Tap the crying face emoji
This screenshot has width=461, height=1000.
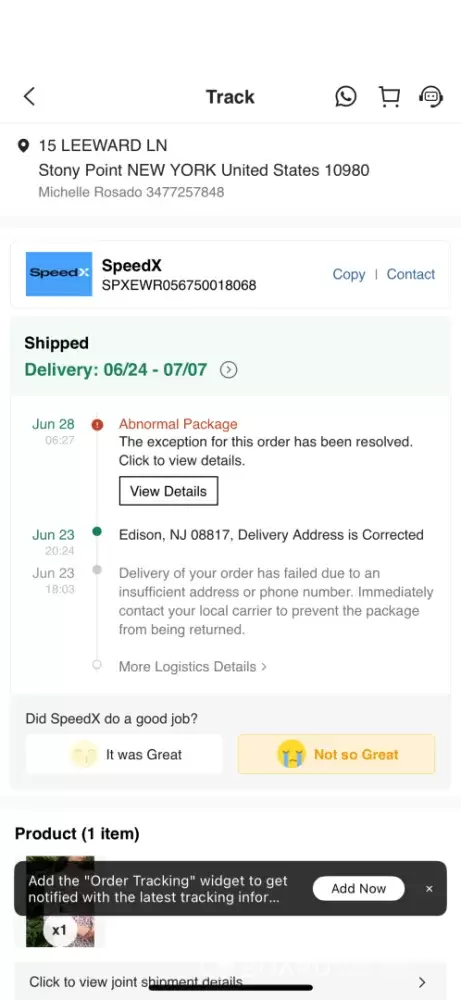click(291, 754)
